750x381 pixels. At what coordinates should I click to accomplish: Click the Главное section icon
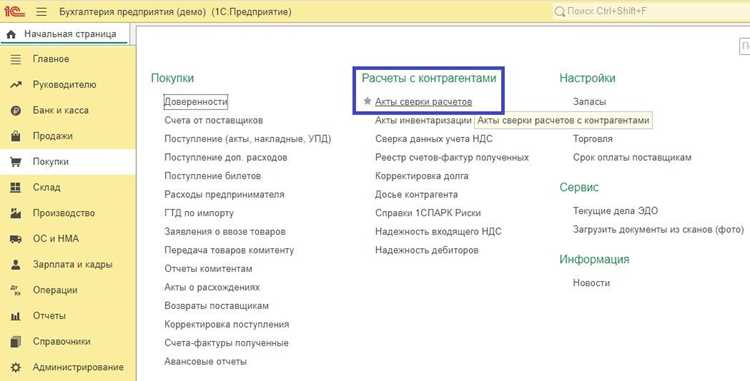tap(16, 59)
